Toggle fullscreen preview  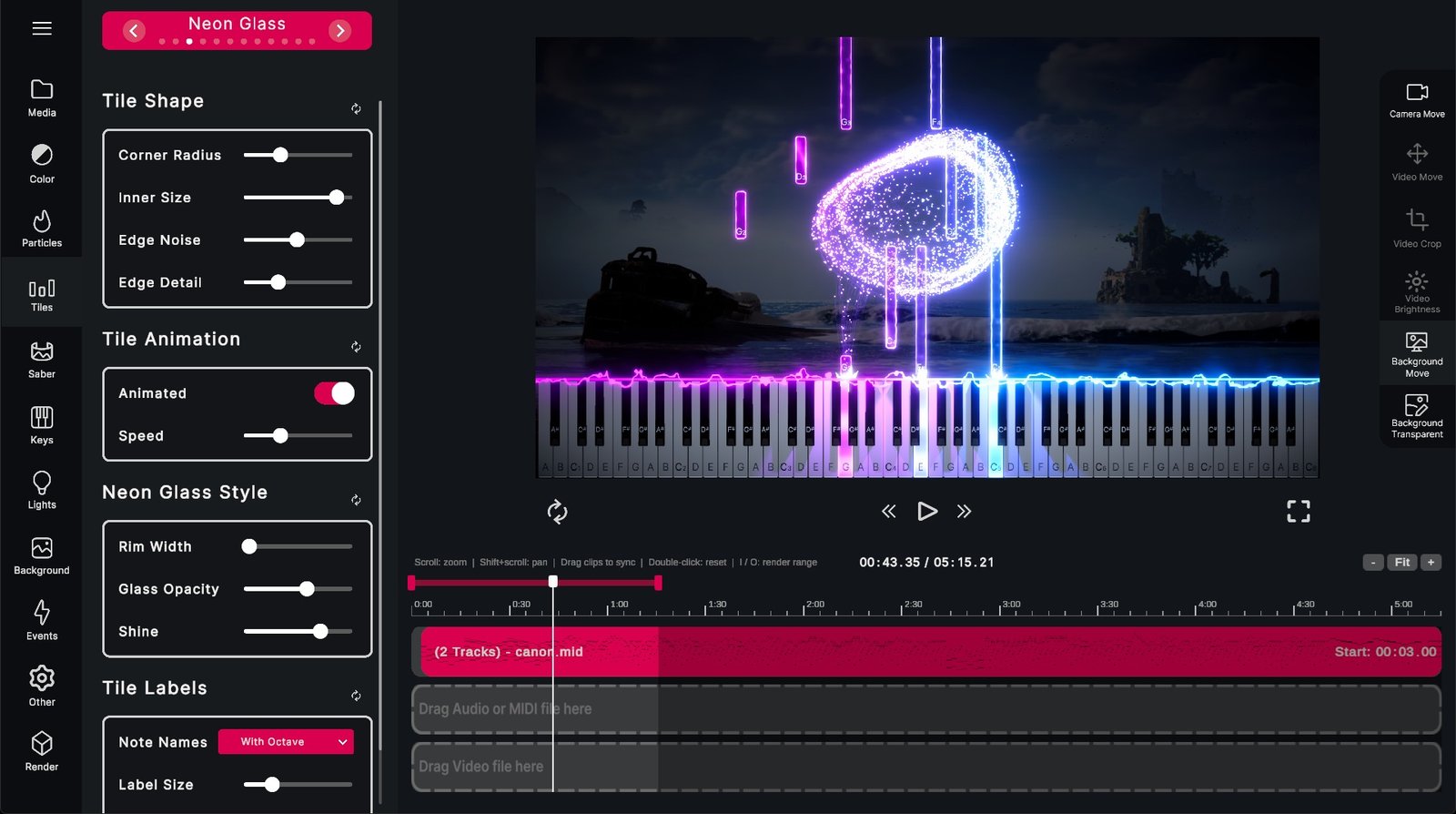pos(1299,512)
